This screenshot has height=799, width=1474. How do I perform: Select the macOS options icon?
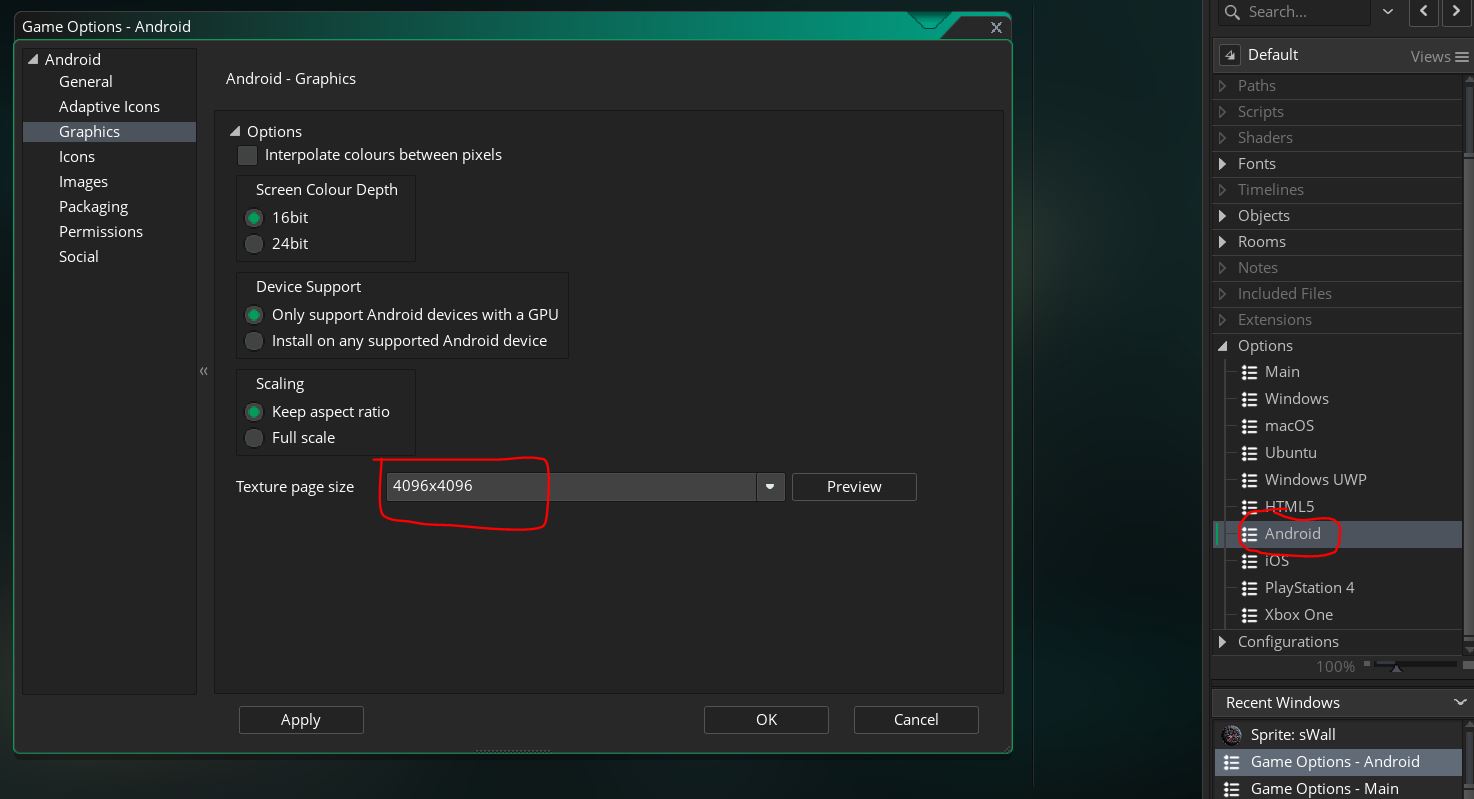coord(1249,426)
